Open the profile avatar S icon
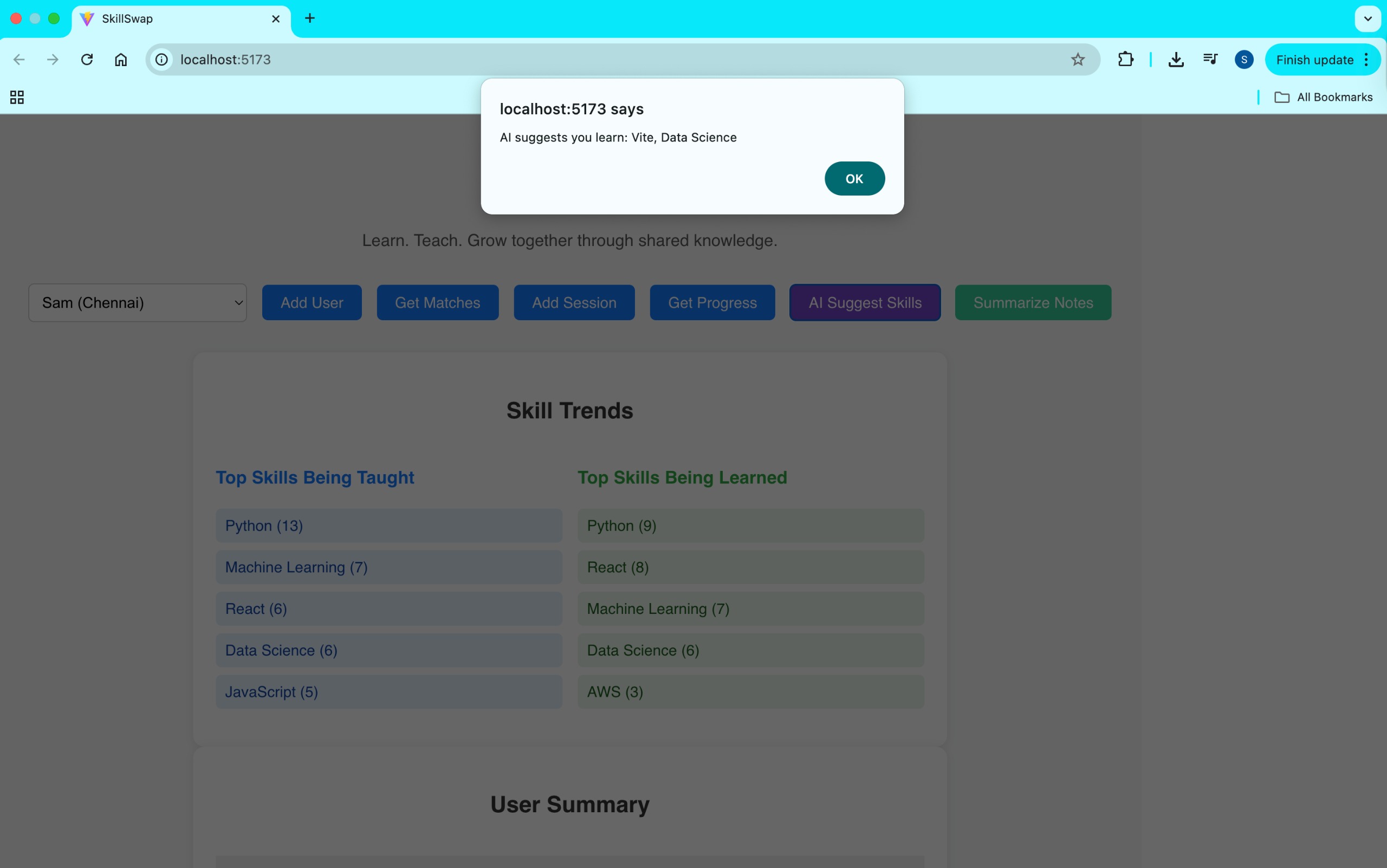The height and width of the screenshot is (868, 1387). [x=1243, y=60]
